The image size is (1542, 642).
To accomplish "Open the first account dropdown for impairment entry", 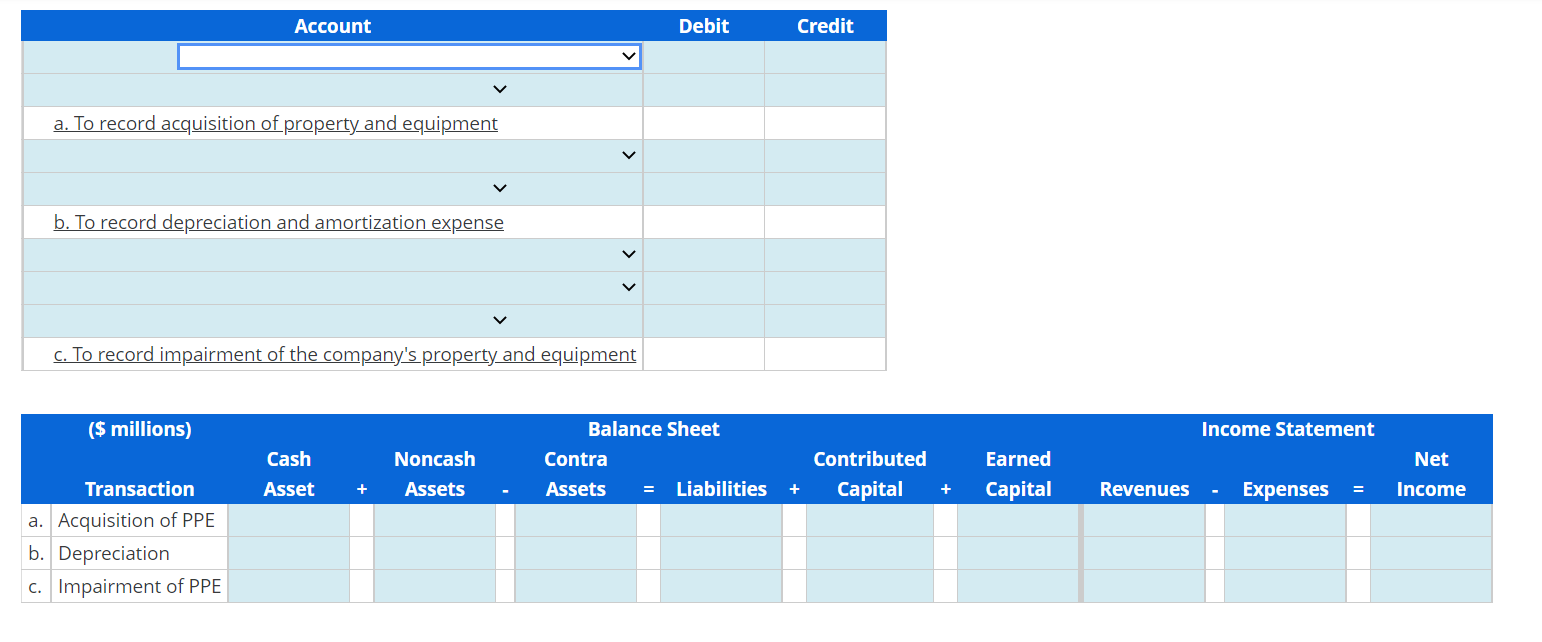I will point(332,255).
